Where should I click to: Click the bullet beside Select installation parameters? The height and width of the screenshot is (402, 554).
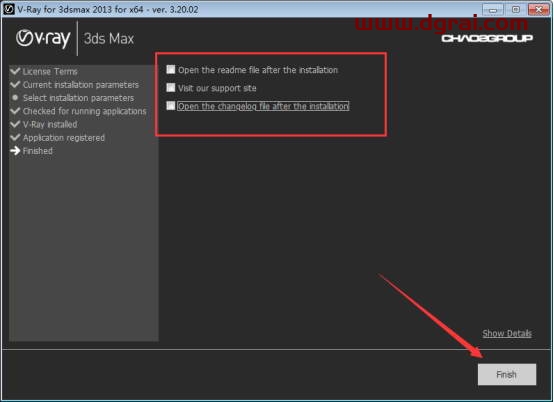coord(15,97)
